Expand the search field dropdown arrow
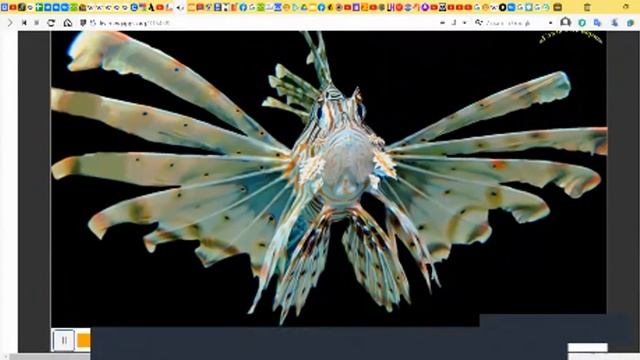 551,23
